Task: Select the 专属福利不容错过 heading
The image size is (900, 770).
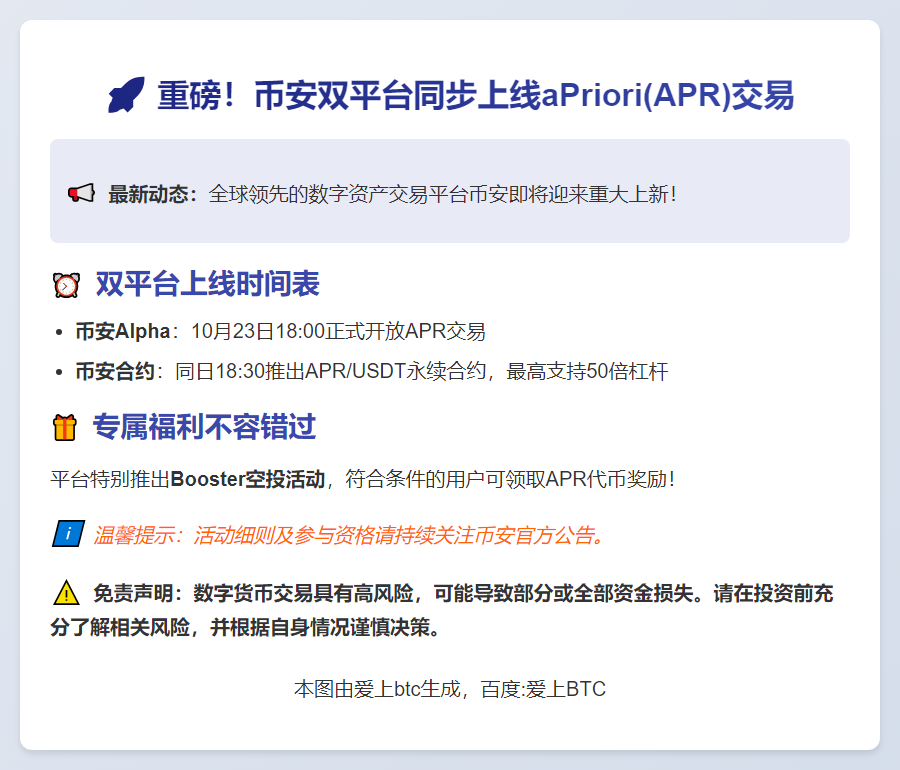Action: 204,428
